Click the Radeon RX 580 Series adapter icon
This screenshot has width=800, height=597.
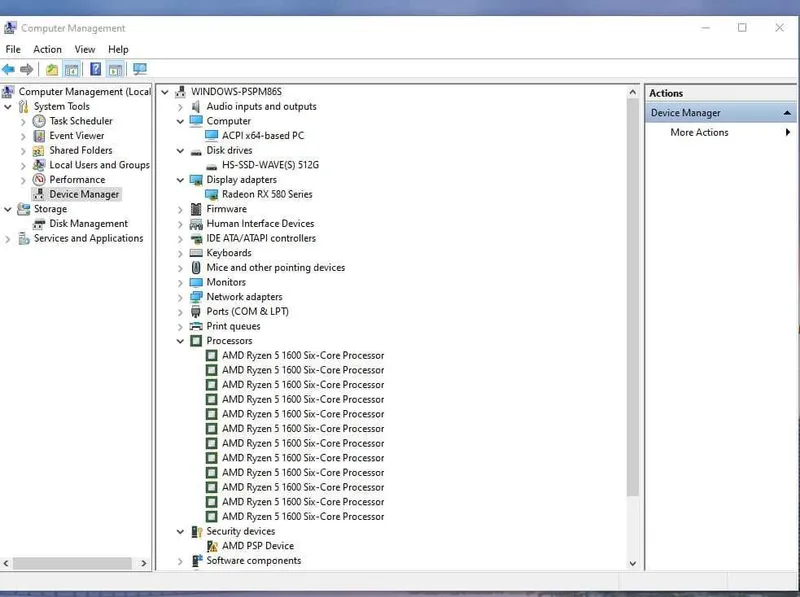[211, 194]
